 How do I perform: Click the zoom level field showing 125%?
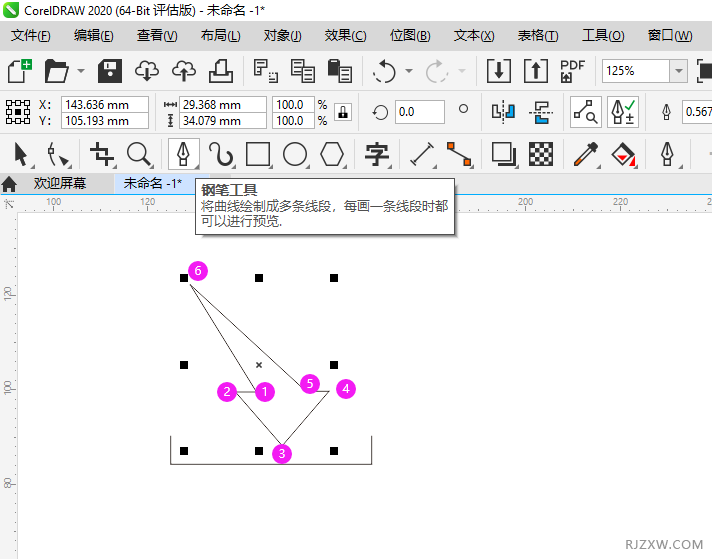point(636,71)
